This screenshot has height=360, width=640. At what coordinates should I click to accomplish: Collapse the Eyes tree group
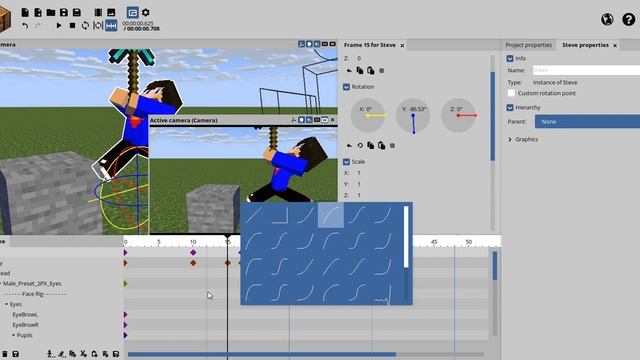(7, 304)
